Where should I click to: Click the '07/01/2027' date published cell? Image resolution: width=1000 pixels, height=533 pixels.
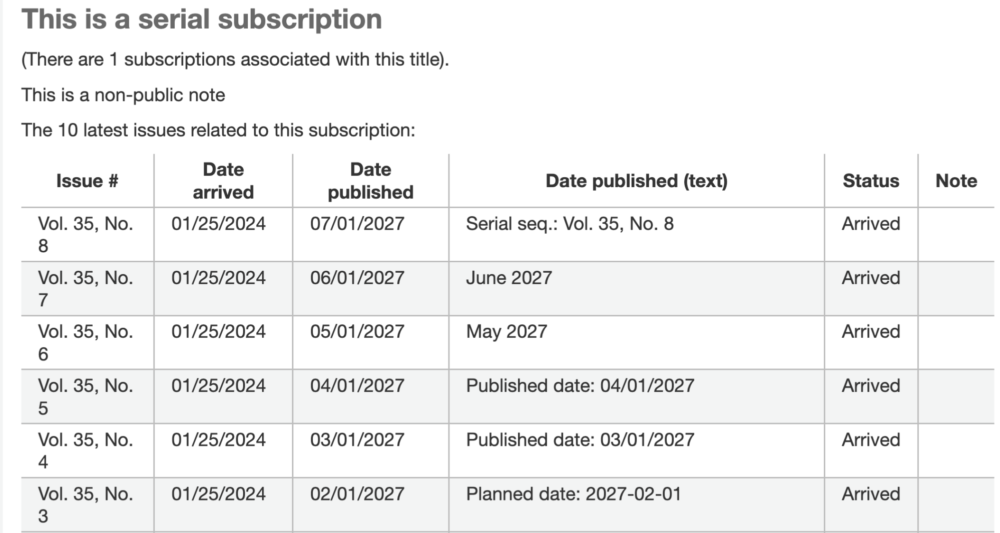[x=371, y=235]
